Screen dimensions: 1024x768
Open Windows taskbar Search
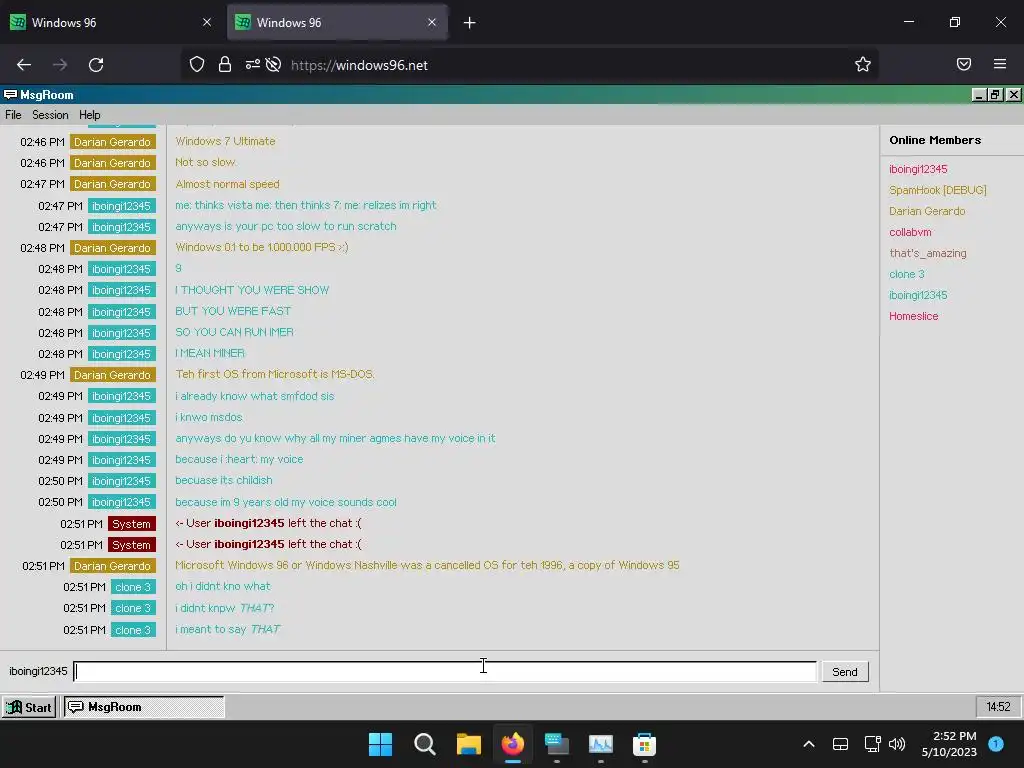click(x=424, y=744)
